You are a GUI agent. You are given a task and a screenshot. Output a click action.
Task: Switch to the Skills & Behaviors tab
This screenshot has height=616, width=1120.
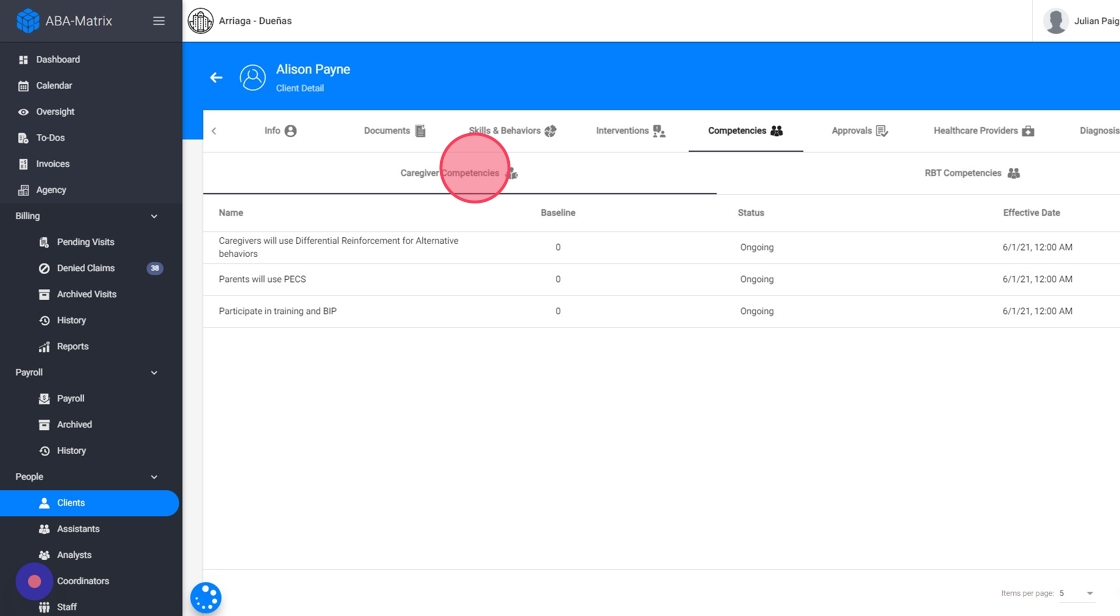click(512, 131)
